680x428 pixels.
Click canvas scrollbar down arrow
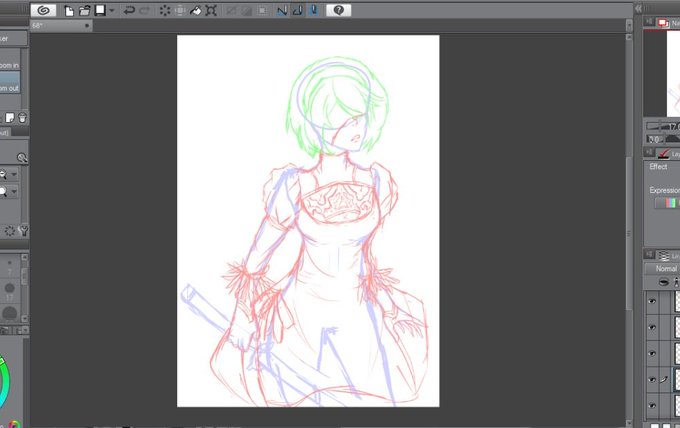coord(629,422)
